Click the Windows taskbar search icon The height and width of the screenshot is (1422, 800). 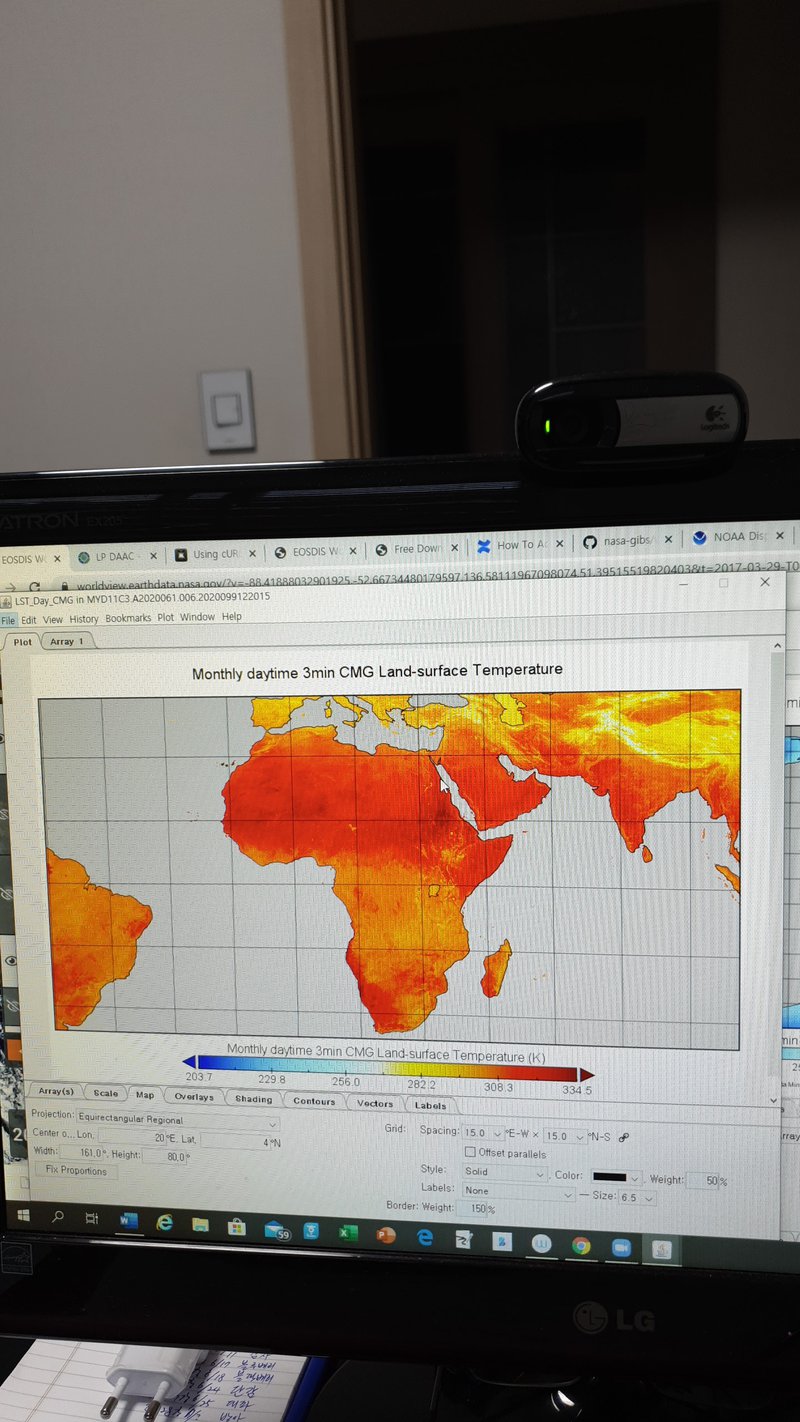point(57,1216)
